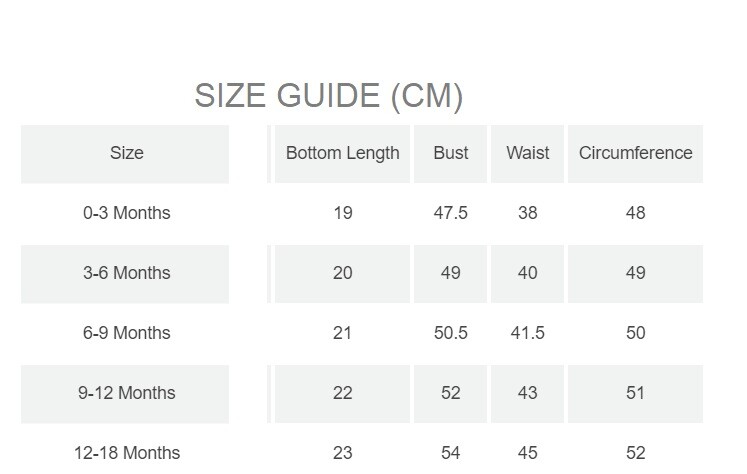Click the 6-9 Months size row label

click(x=126, y=333)
